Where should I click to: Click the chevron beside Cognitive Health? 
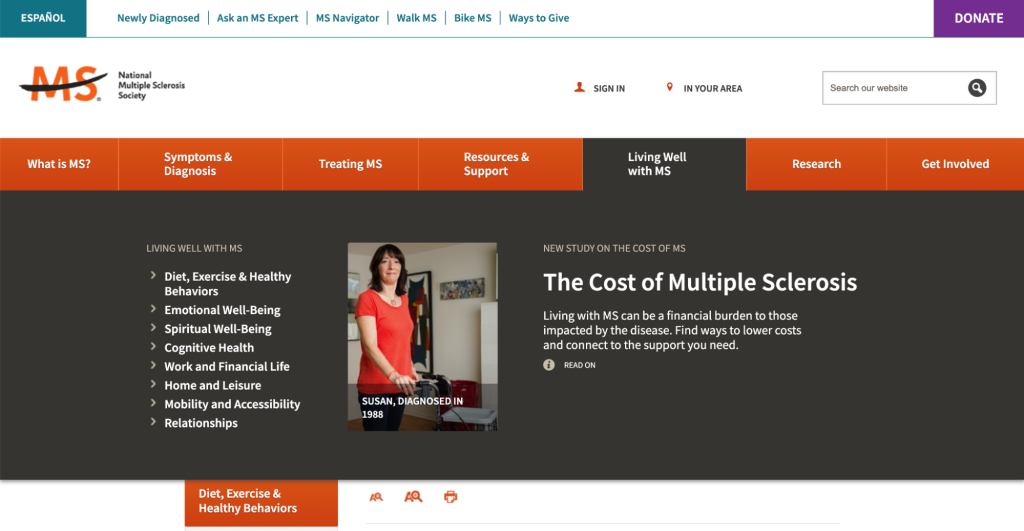tap(153, 347)
